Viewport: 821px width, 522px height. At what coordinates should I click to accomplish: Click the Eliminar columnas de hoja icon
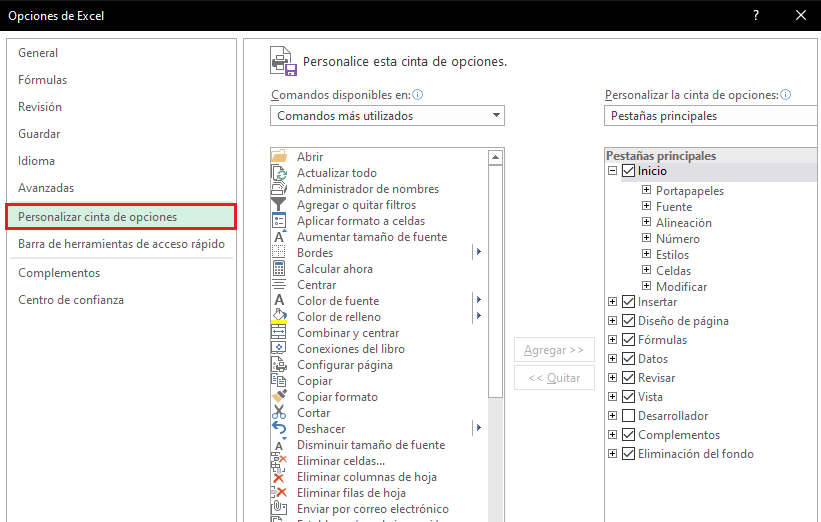279,477
